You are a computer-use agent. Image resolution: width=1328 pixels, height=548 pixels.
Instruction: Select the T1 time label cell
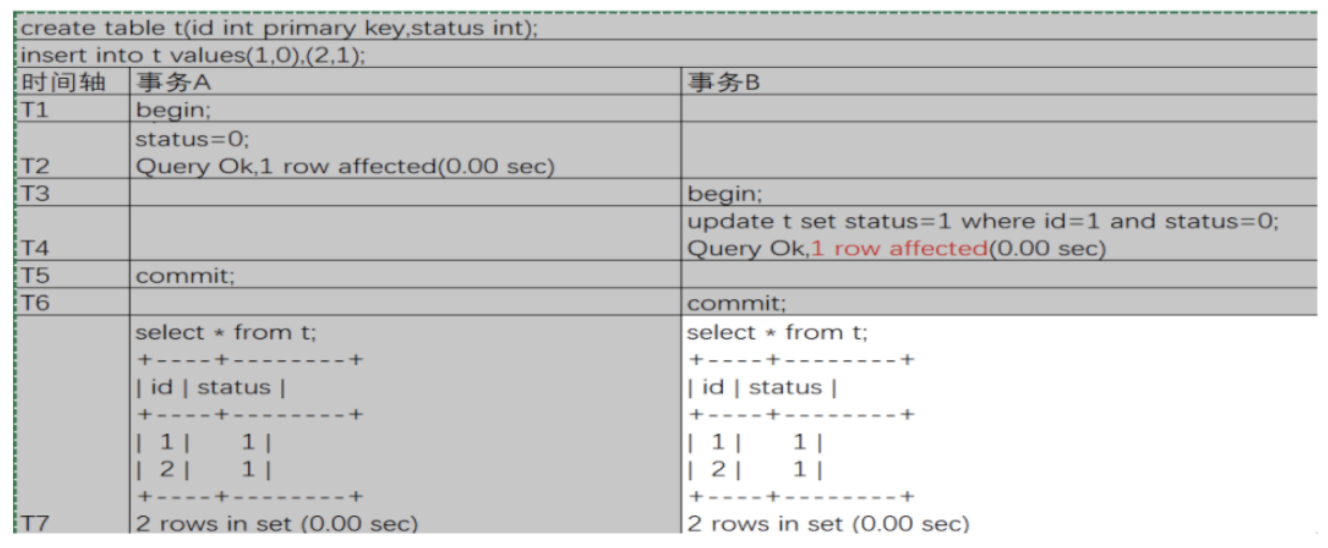(x=73, y=109)
